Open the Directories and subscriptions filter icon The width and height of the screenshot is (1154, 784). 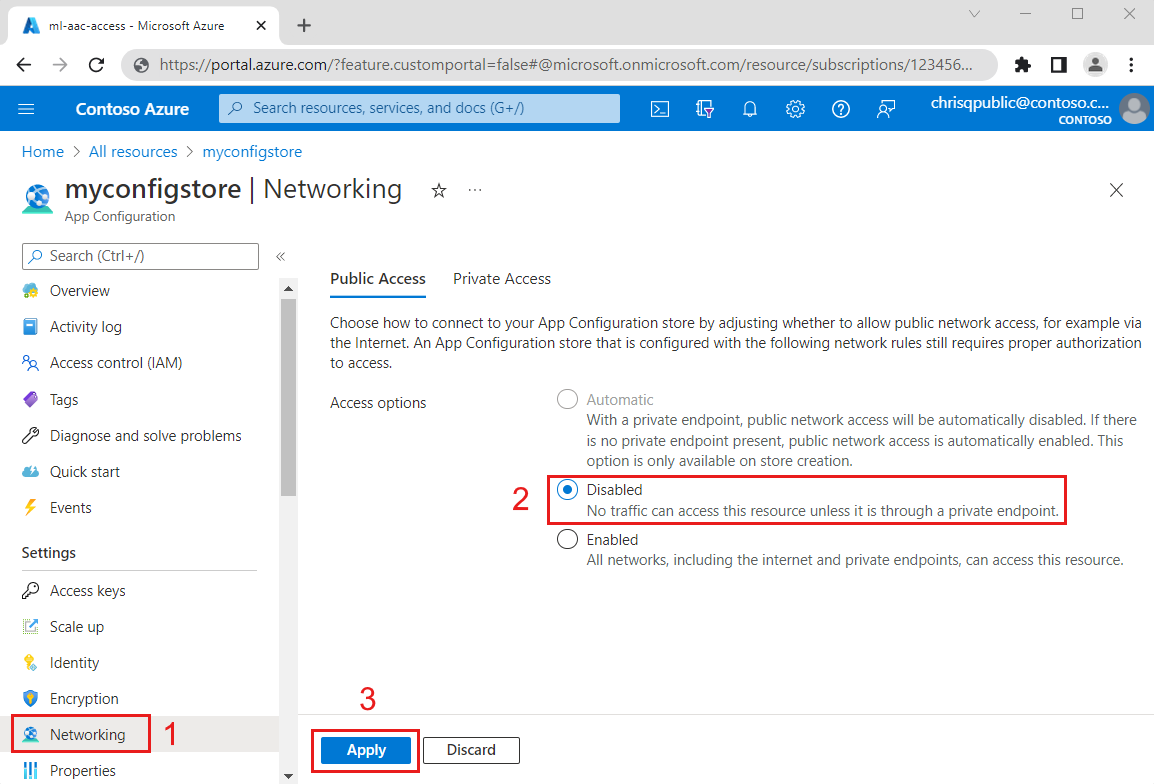point(704,109)
